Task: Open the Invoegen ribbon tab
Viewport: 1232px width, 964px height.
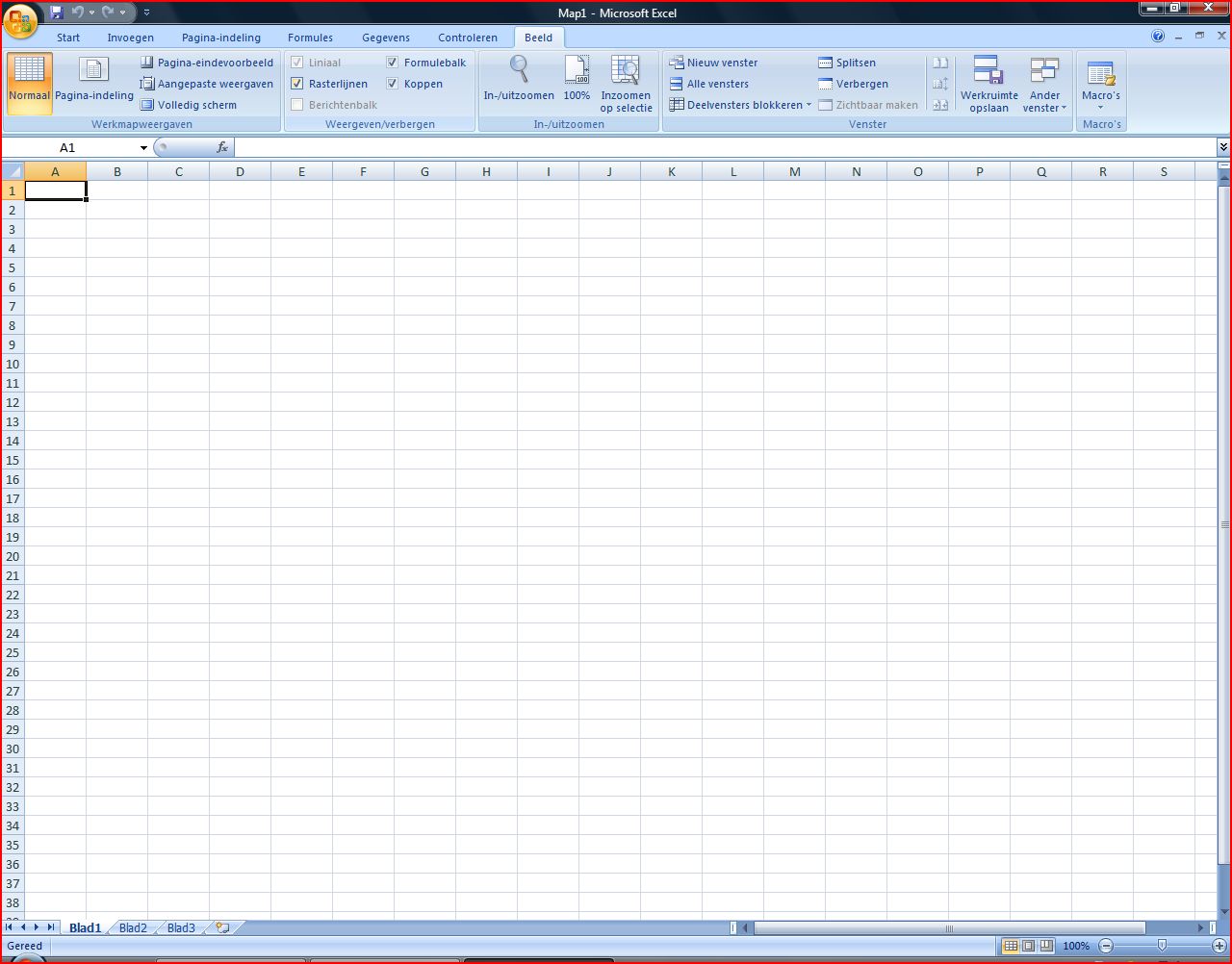Action: (x=130, y=38)
